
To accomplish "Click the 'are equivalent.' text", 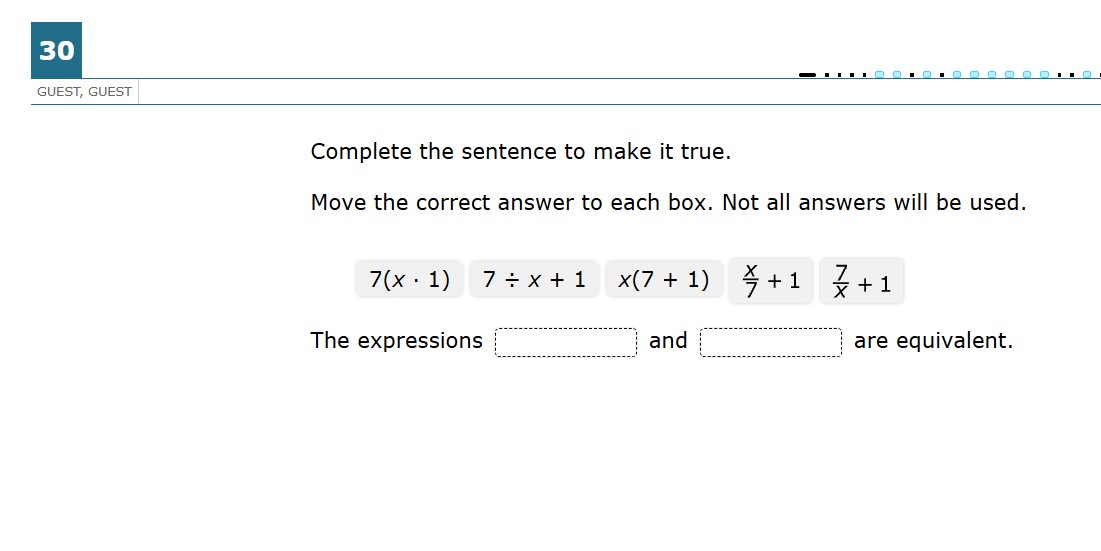I will pos(933,341).
